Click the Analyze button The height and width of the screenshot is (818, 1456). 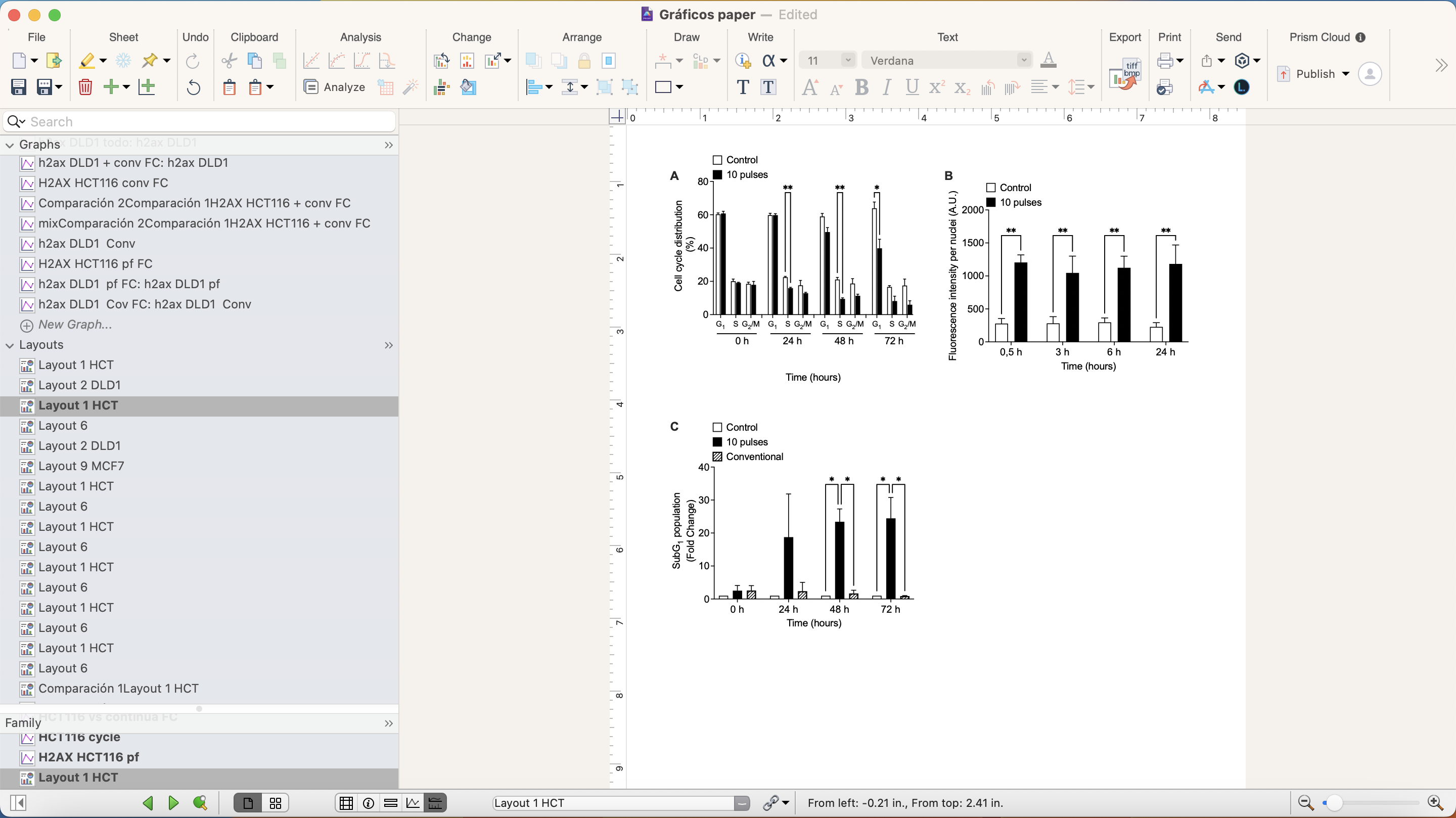click(334, 87)
